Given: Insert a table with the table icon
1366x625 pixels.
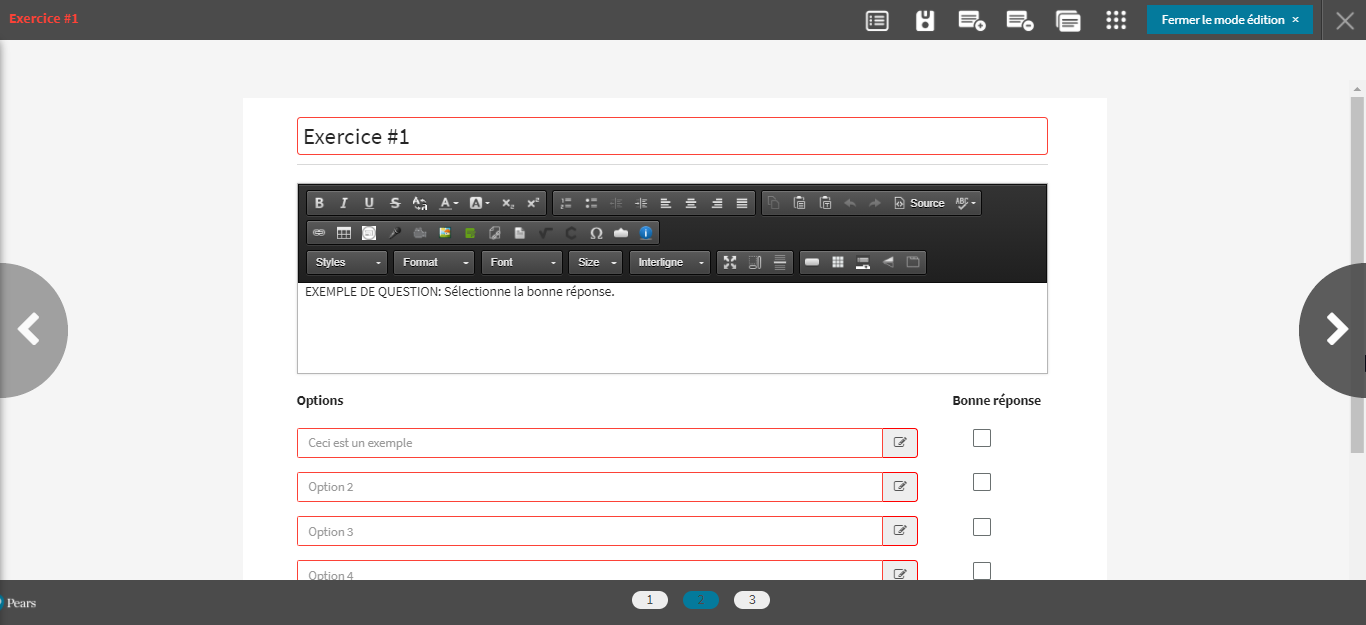Looking at the screenshot, I should (344, 233).
